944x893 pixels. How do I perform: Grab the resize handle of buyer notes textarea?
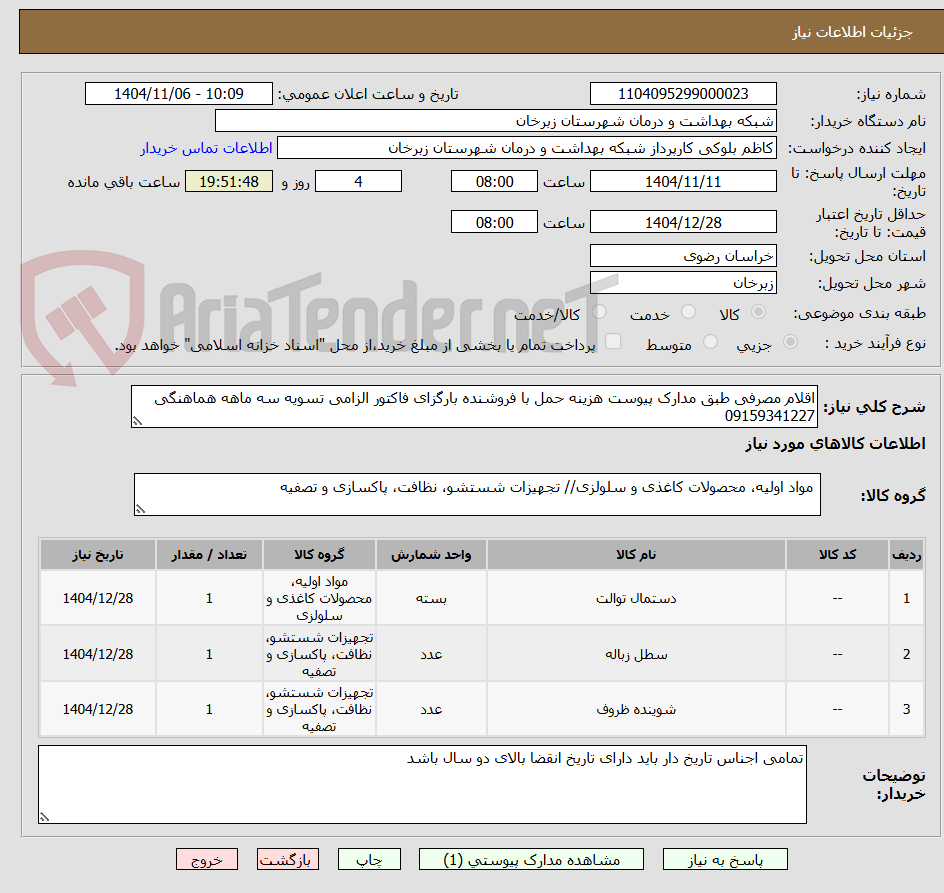(x=45, y=817)
